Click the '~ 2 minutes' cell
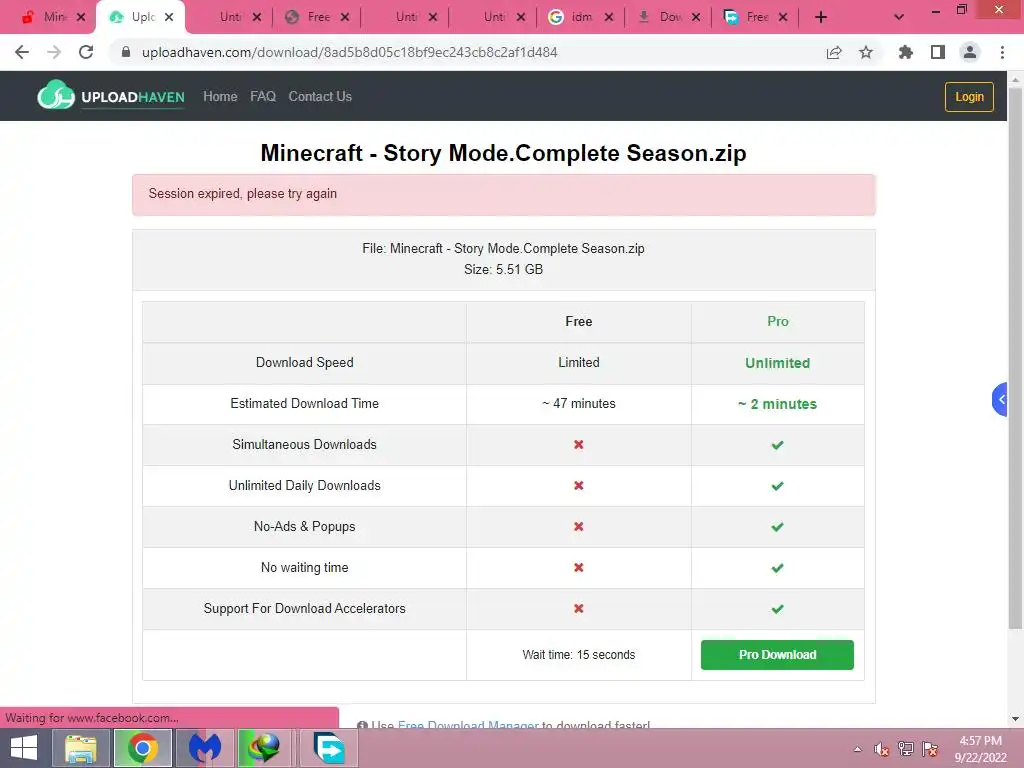This screenshot has width=1024, height=768. (777, 404)
